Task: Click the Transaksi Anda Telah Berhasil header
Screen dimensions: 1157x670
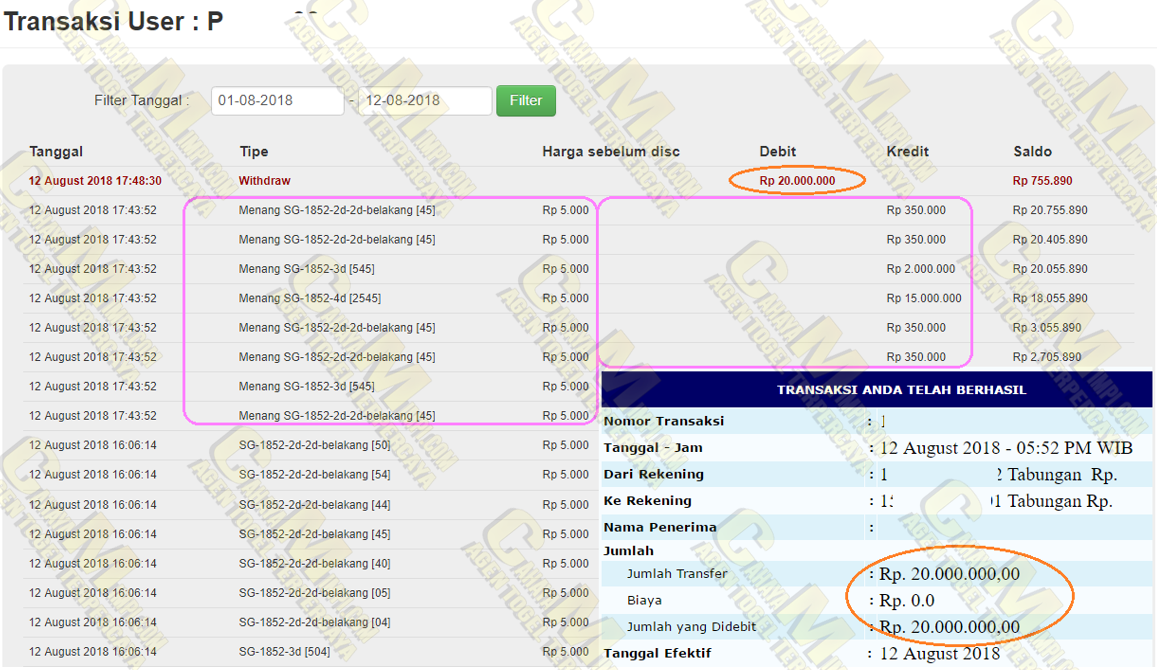Action: point(900,390)
